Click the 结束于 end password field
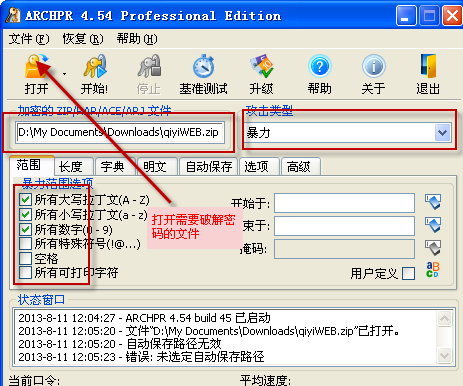The image size is (463, 386). (344, 226)
